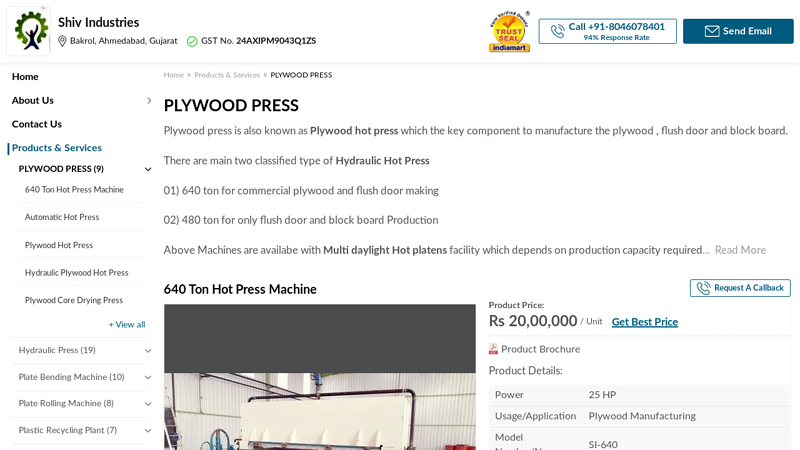This screenshot has height=450, width=800.
Task: Request a callback for the hot press
Action: 740,288
